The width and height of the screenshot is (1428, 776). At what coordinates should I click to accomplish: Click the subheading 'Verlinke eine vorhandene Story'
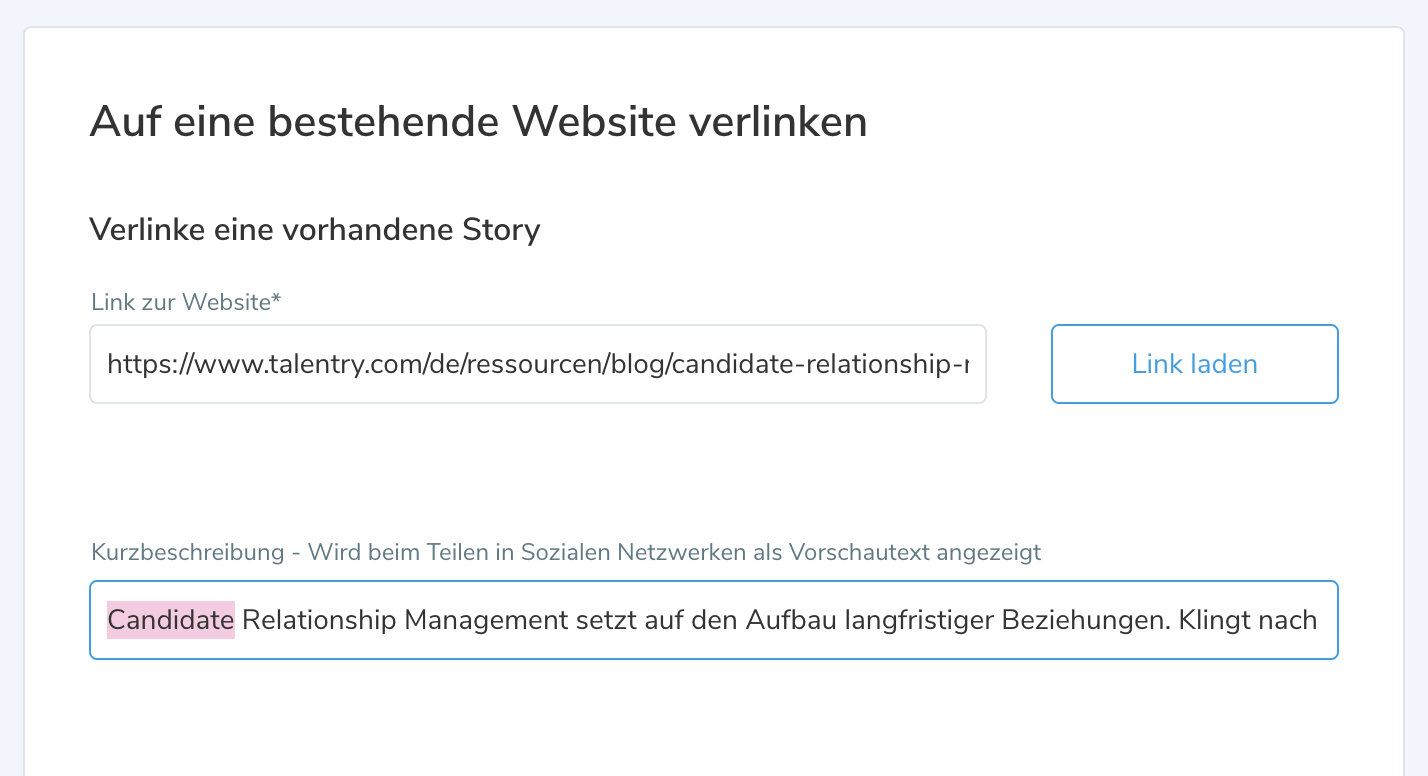pos(314,230)
